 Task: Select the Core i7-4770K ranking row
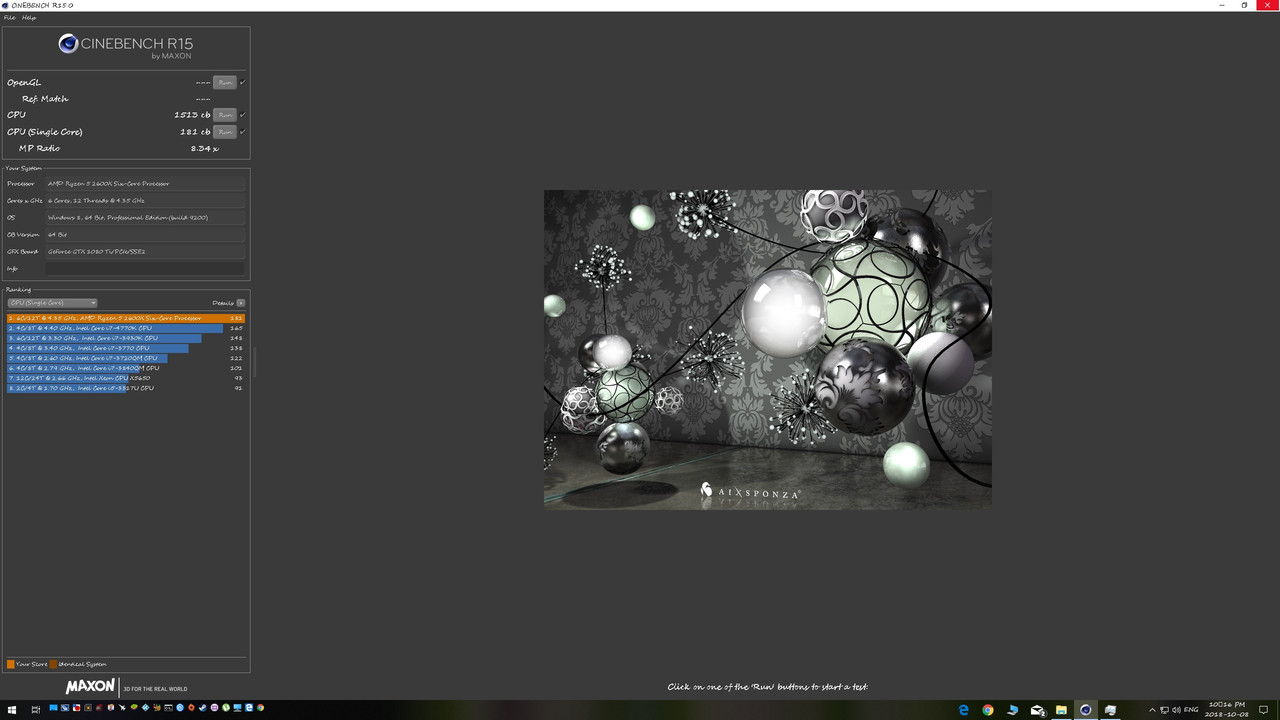126,328
